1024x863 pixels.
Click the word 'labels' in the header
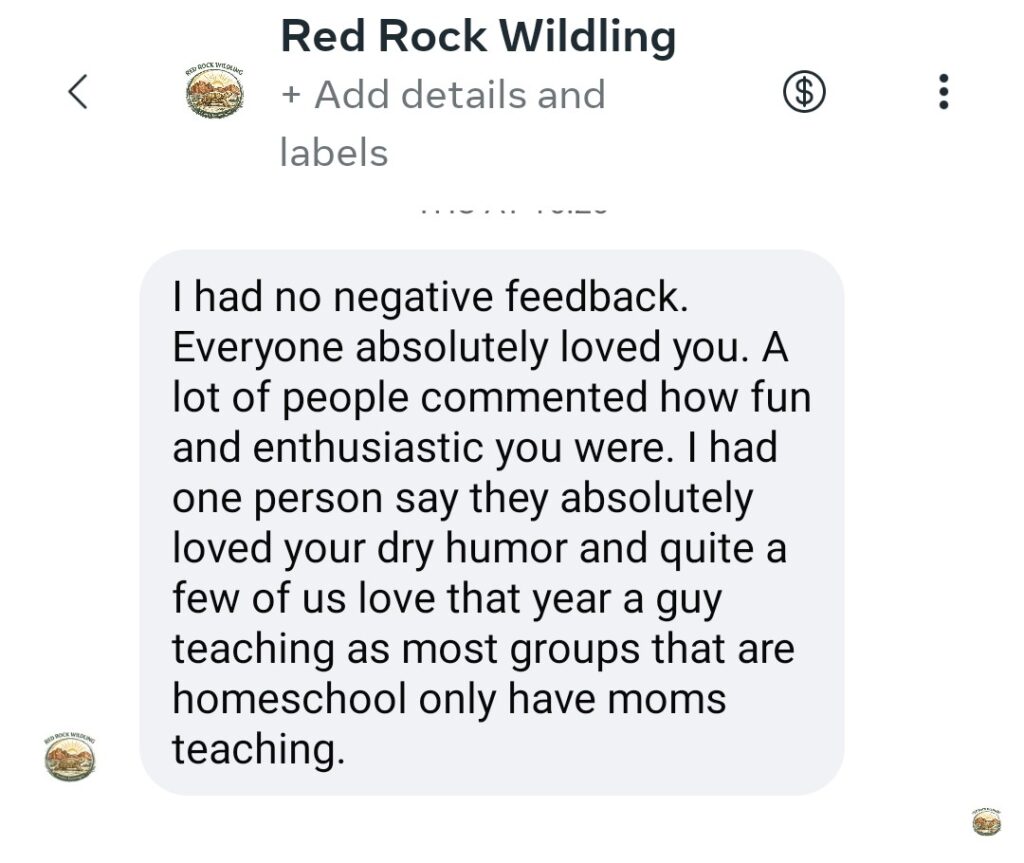click(x=333, y=153)
